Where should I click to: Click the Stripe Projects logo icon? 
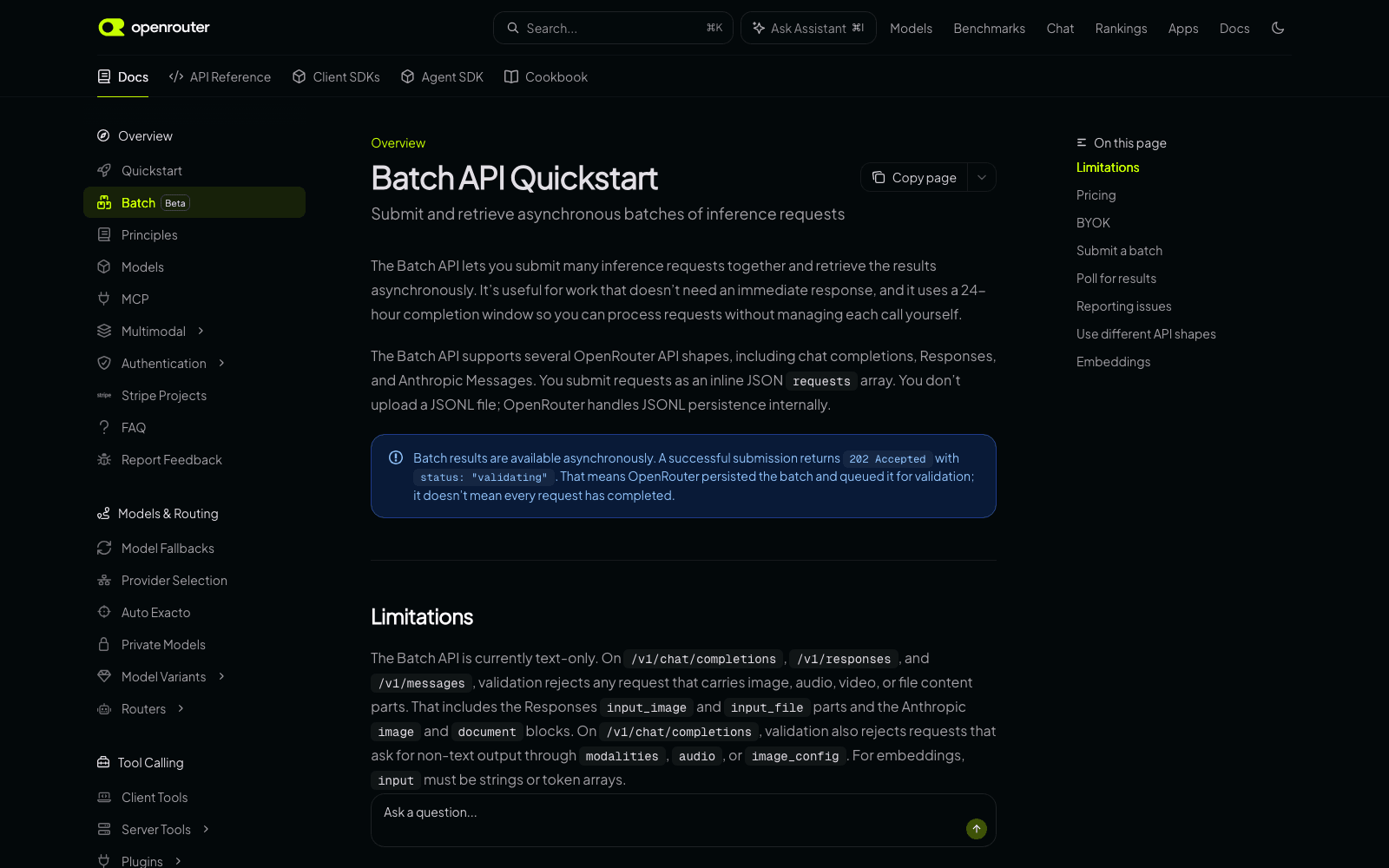[x=104, y=395]
